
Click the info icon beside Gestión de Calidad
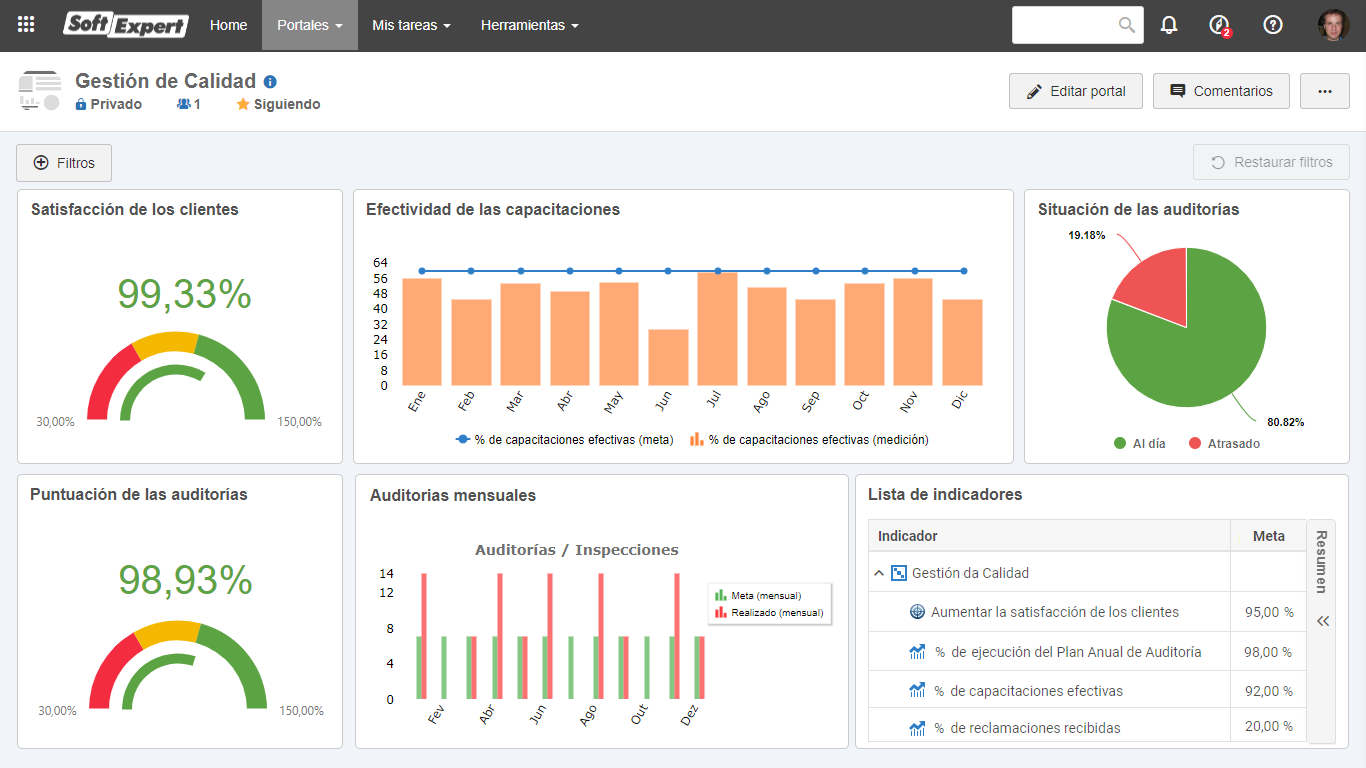pos(270,82)
